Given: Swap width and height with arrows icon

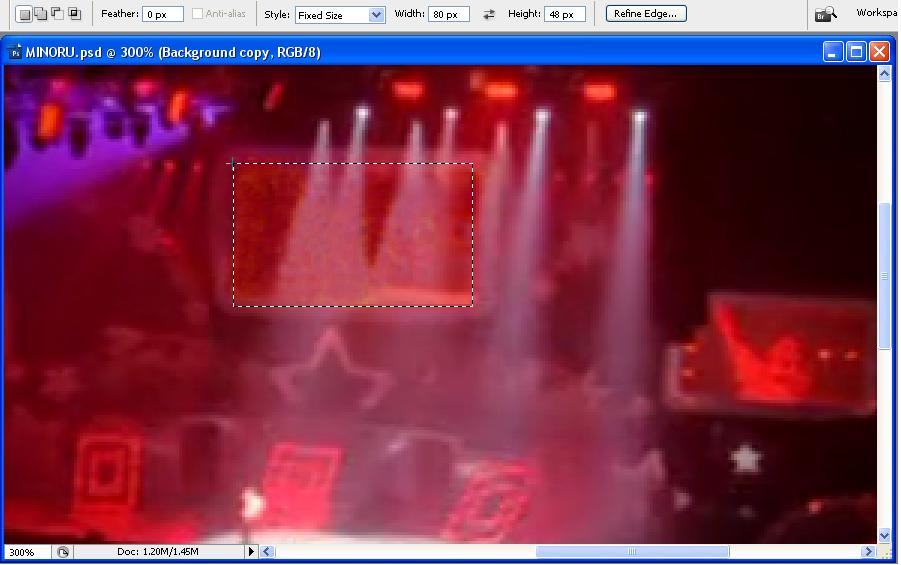Looking at the screenshot, I should click(488, 14).
